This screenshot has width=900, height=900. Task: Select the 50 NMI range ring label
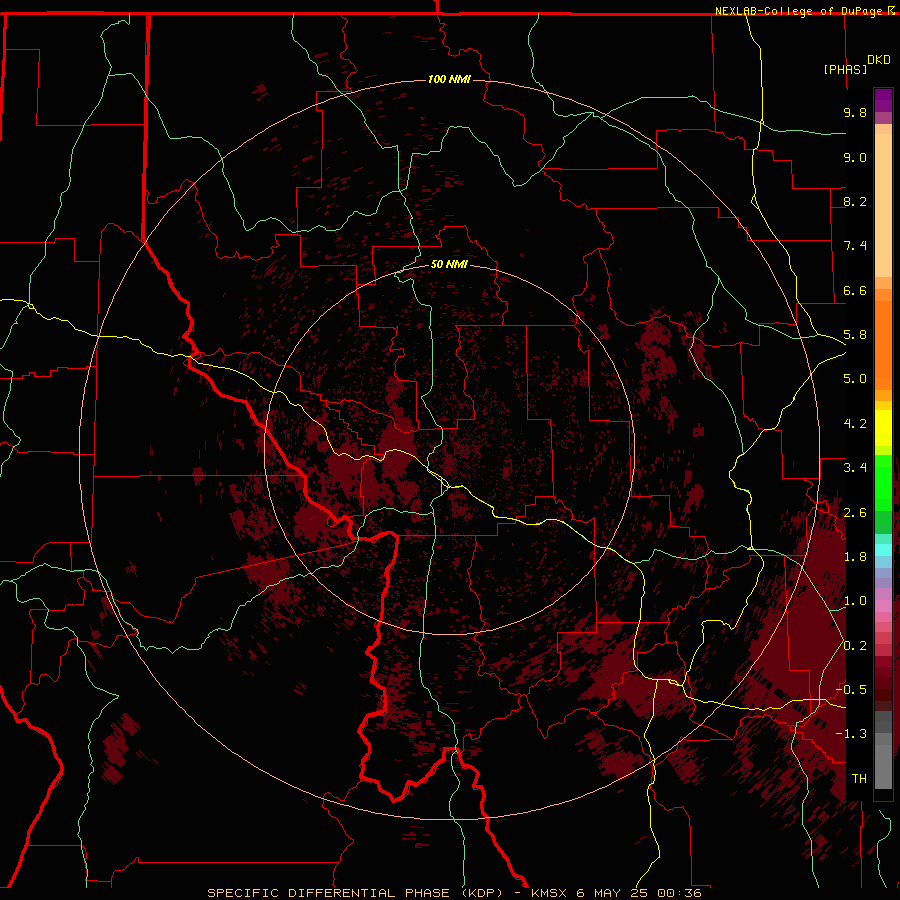point(449,264)
